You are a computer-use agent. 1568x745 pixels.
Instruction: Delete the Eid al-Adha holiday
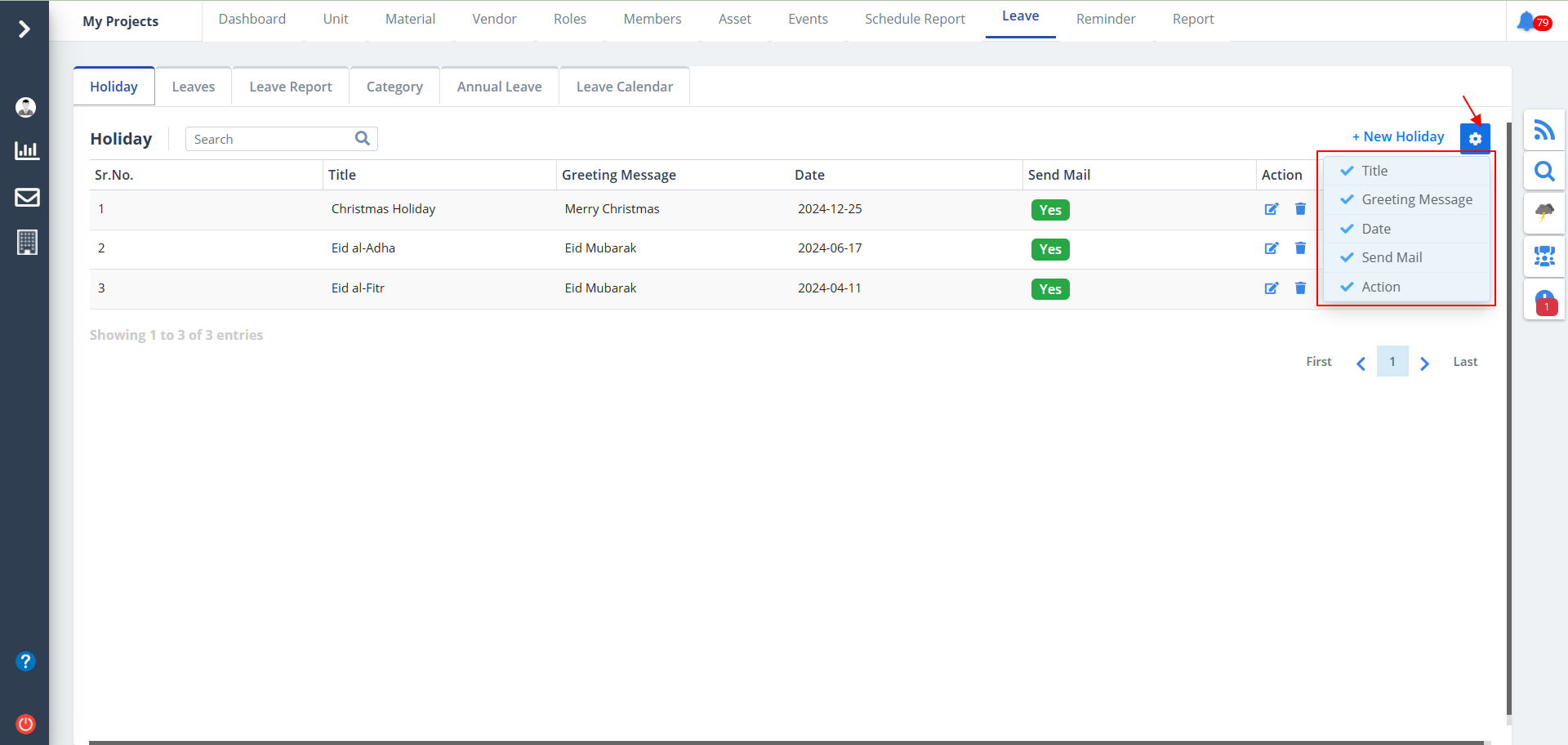[x=1300, y=248]
